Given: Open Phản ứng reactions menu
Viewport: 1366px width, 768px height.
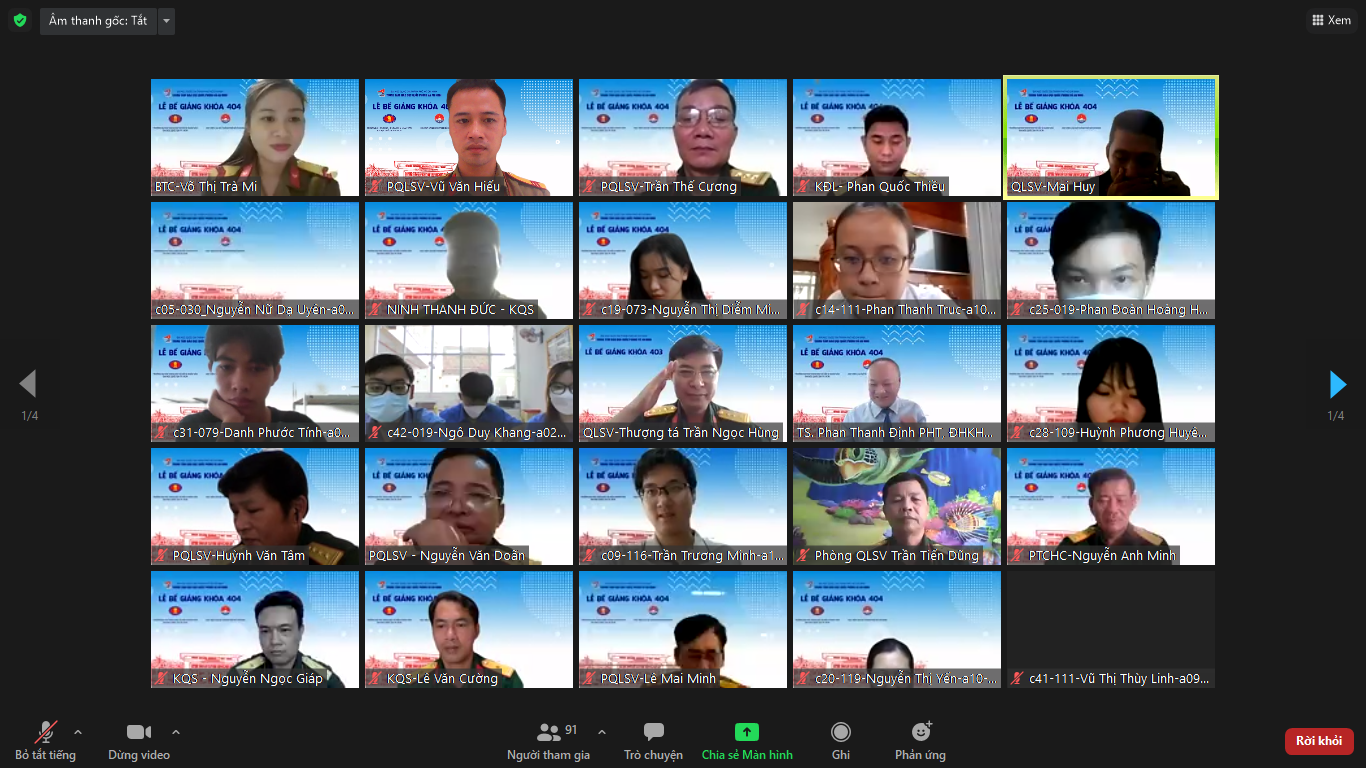Looking at the screenshot, I should pos(921,741).
